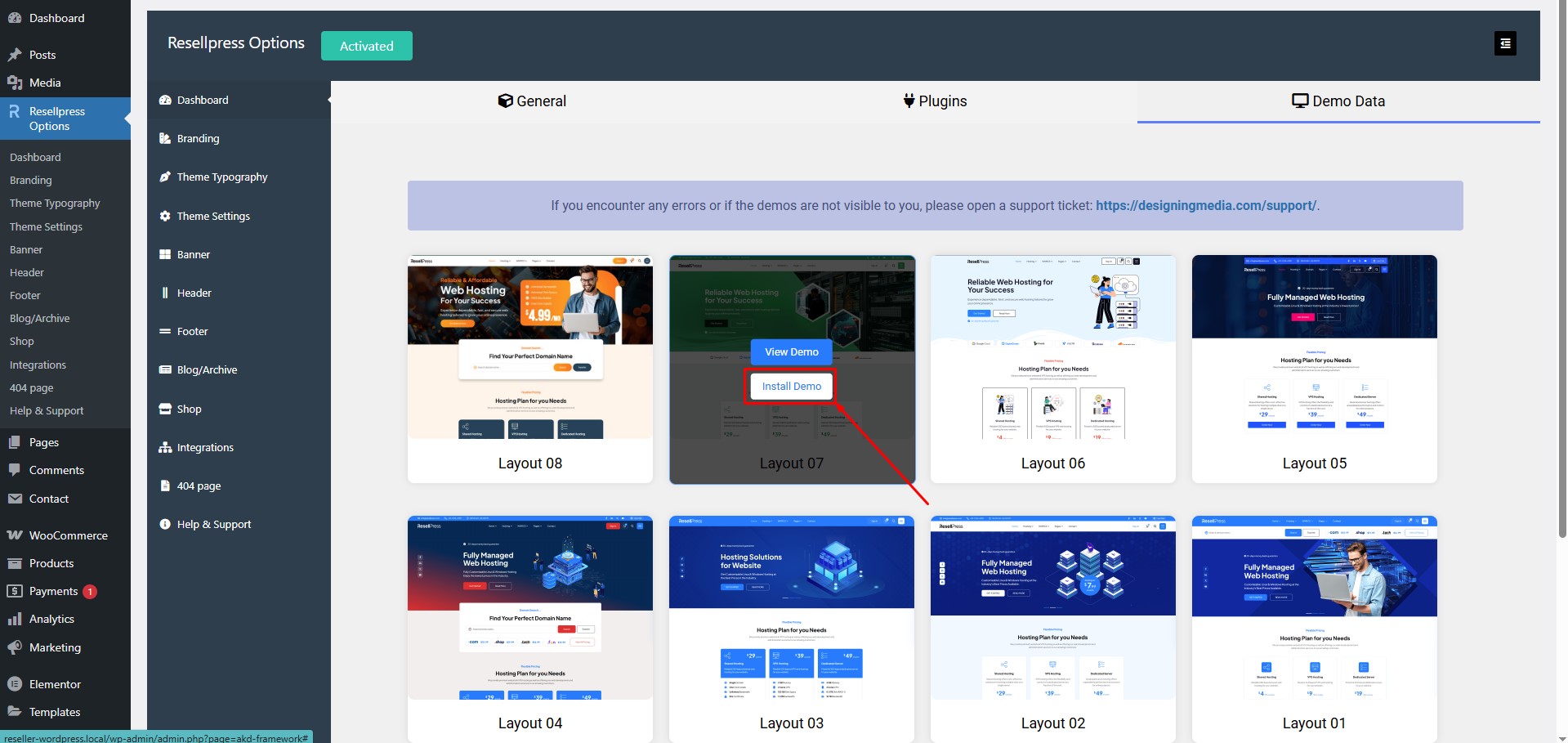Open the General tab
Viewport: 1568px width, 743px height.
(531, 101)
